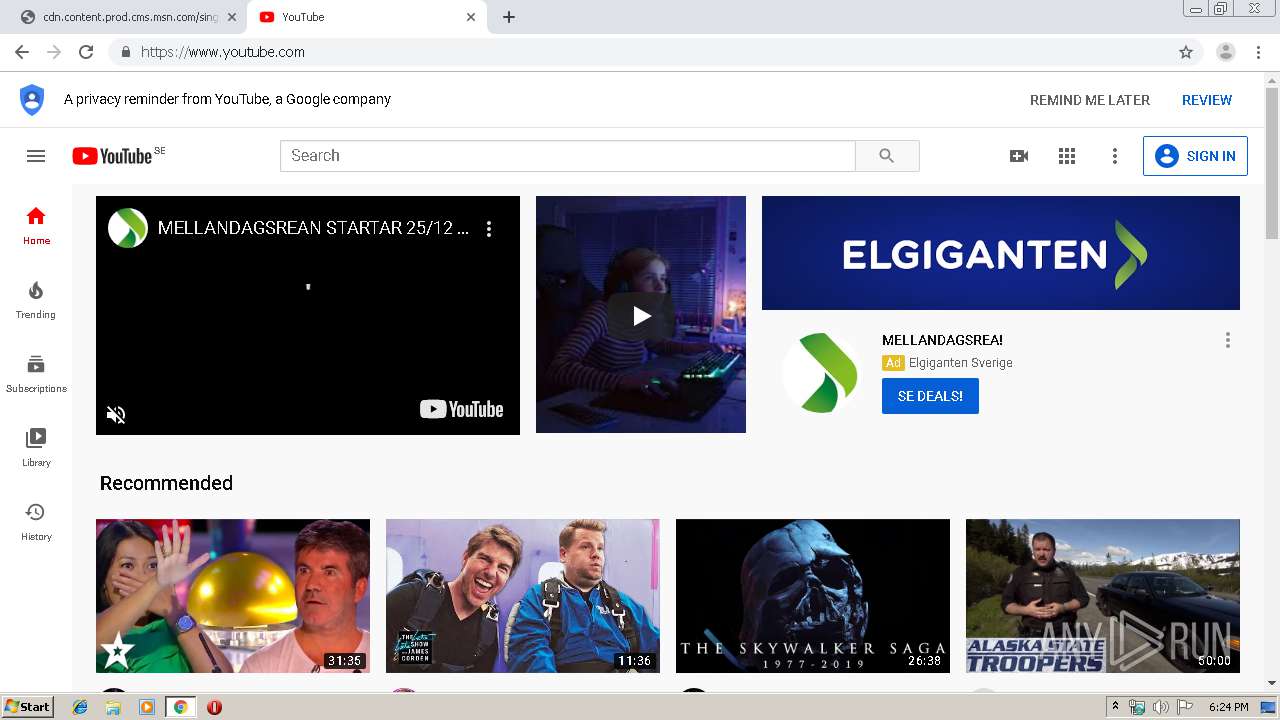
Task: Click the privacy shield icon
Action: tap(32, 99)
